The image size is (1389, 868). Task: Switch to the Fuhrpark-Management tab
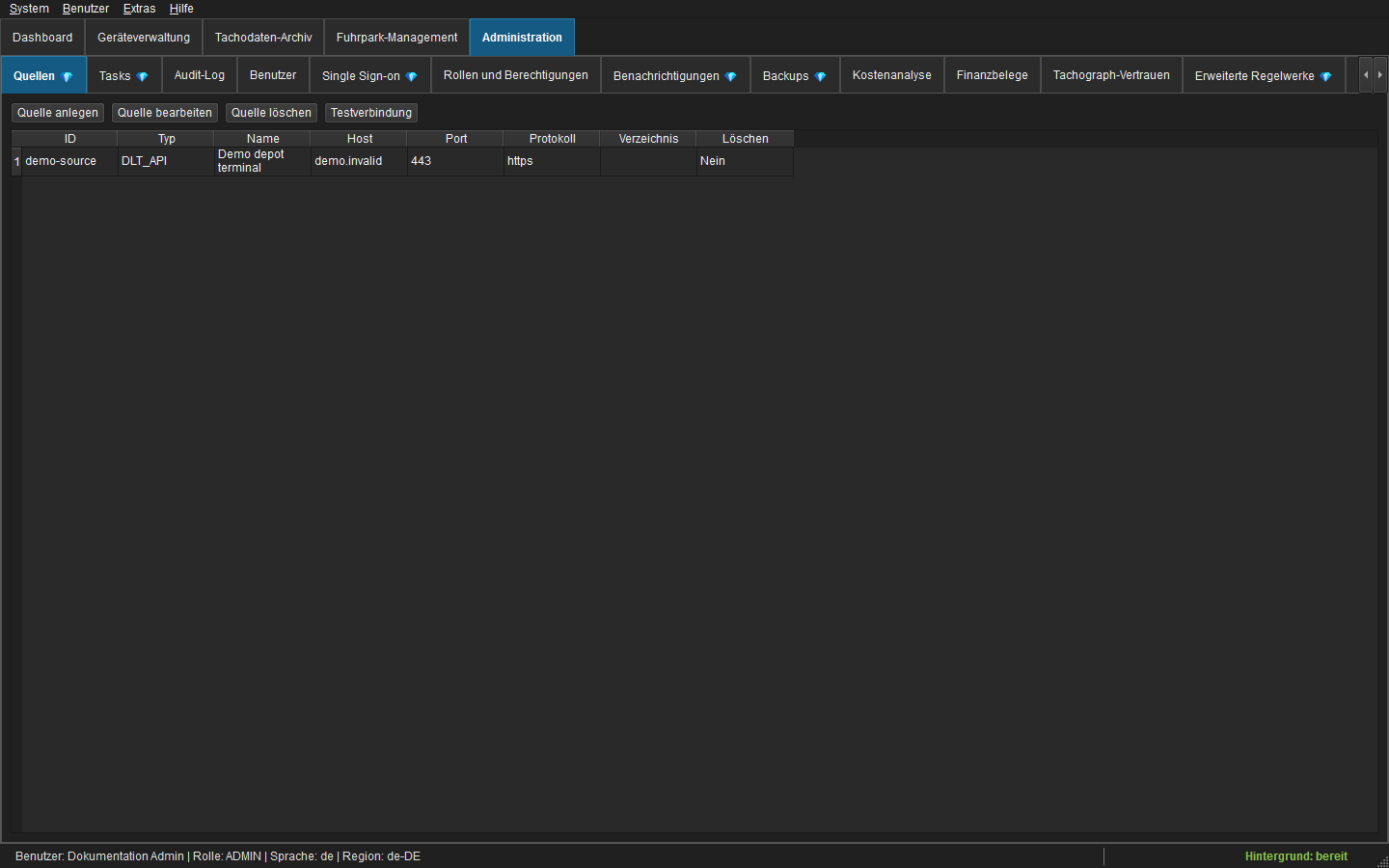coord(396,38)
